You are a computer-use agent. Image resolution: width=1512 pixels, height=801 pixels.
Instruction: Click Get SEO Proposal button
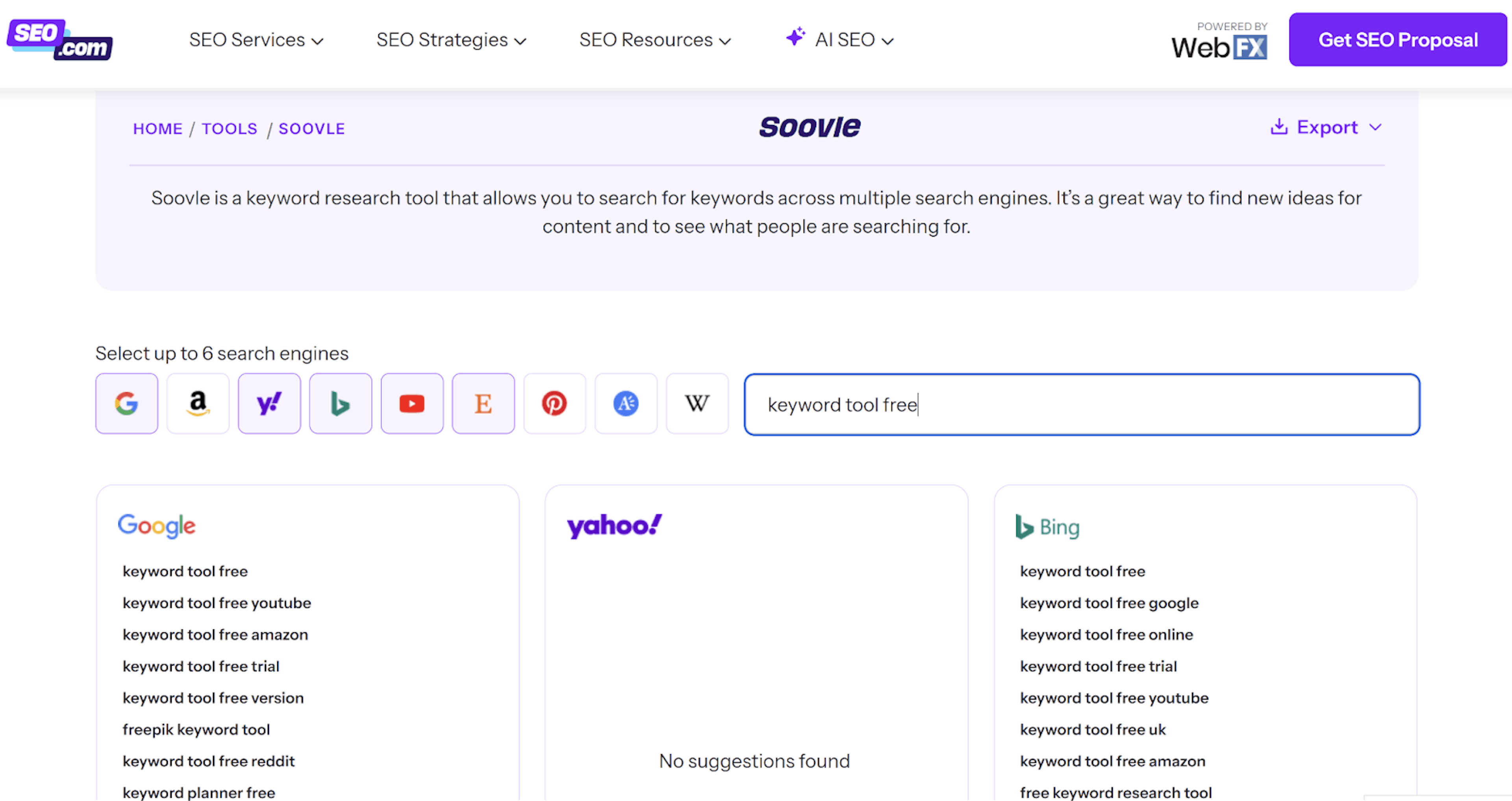coord(1397,39)
